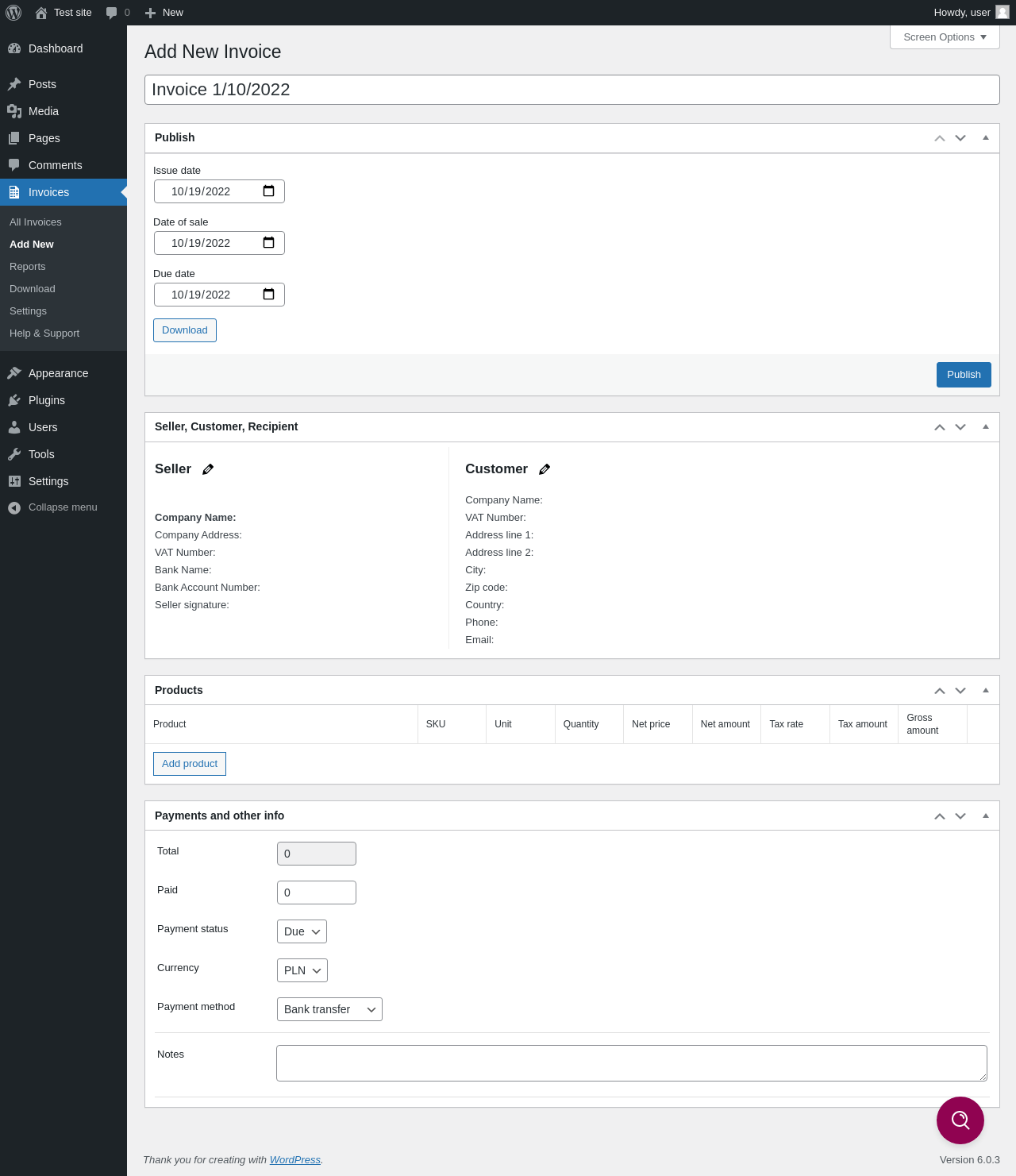Toggle the Payments and other info panel
Screen dimensions: 1016x1176
(x=986, y=816)
